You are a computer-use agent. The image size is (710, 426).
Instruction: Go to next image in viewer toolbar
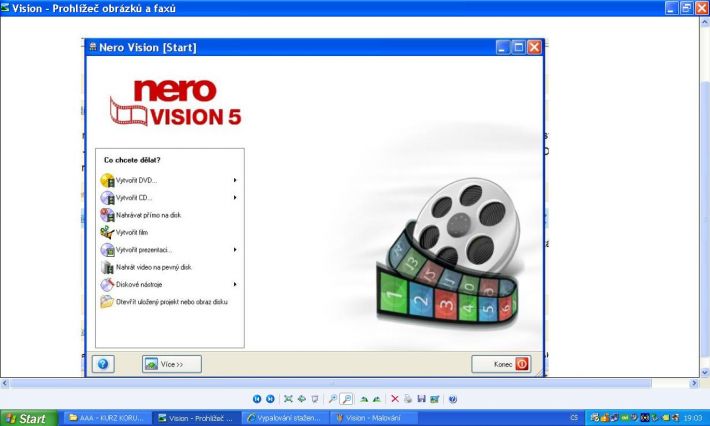pyautogui.click(x=270, y=399)
